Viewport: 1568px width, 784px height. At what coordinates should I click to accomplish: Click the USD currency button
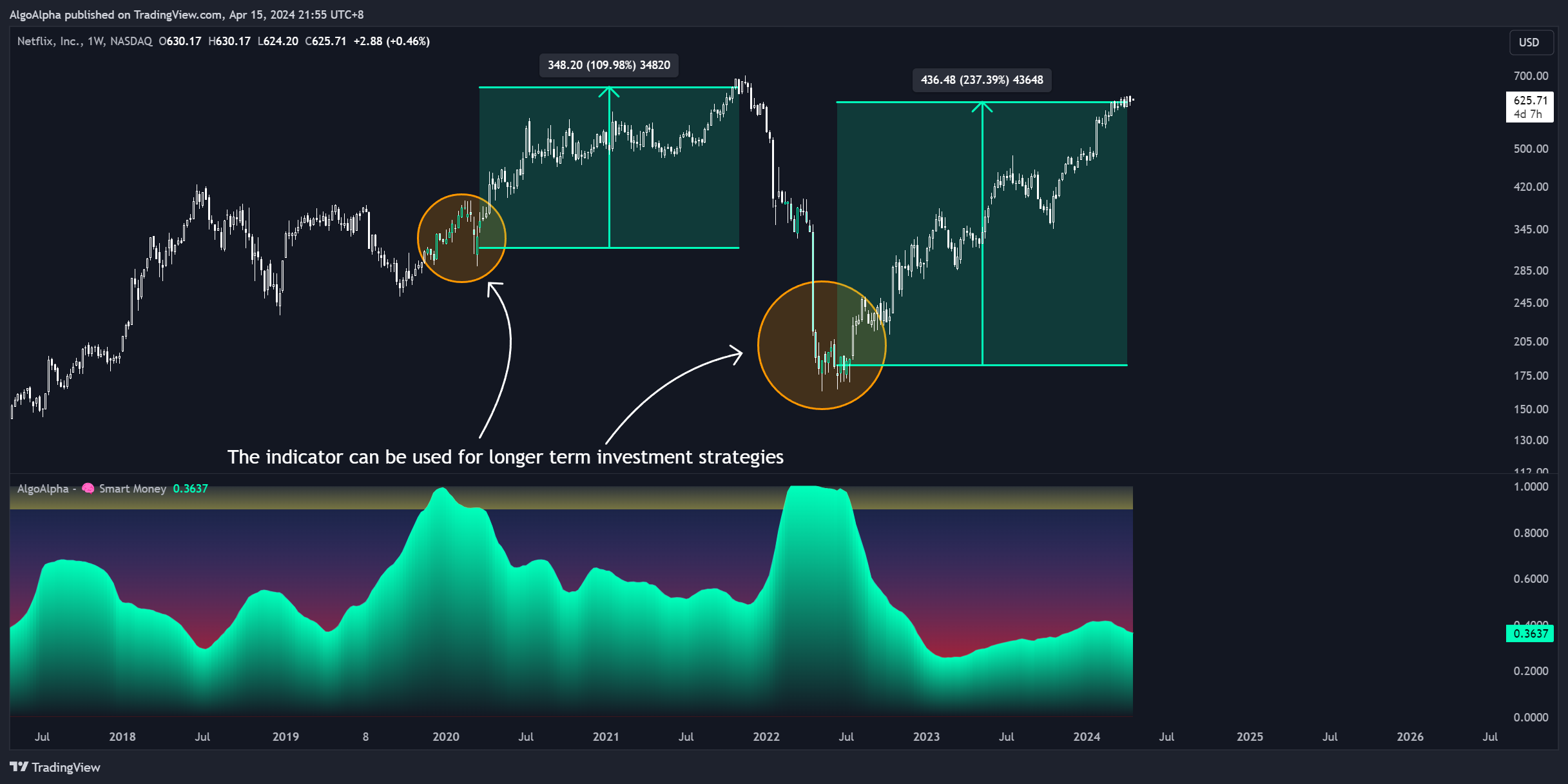(x=1531, y=43)
